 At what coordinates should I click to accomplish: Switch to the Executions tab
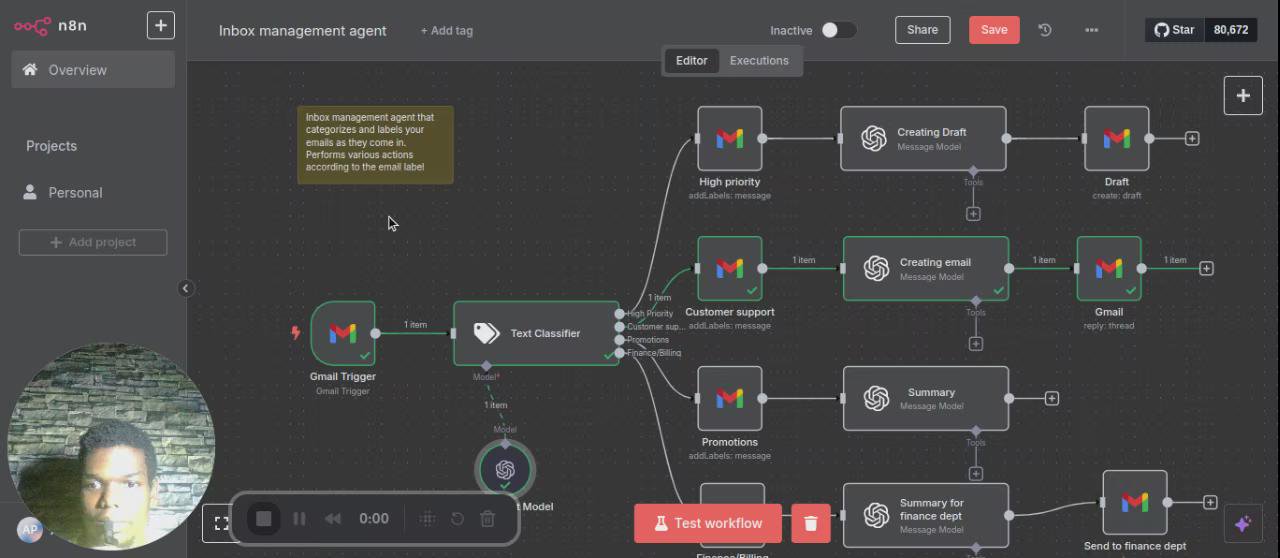759,61
